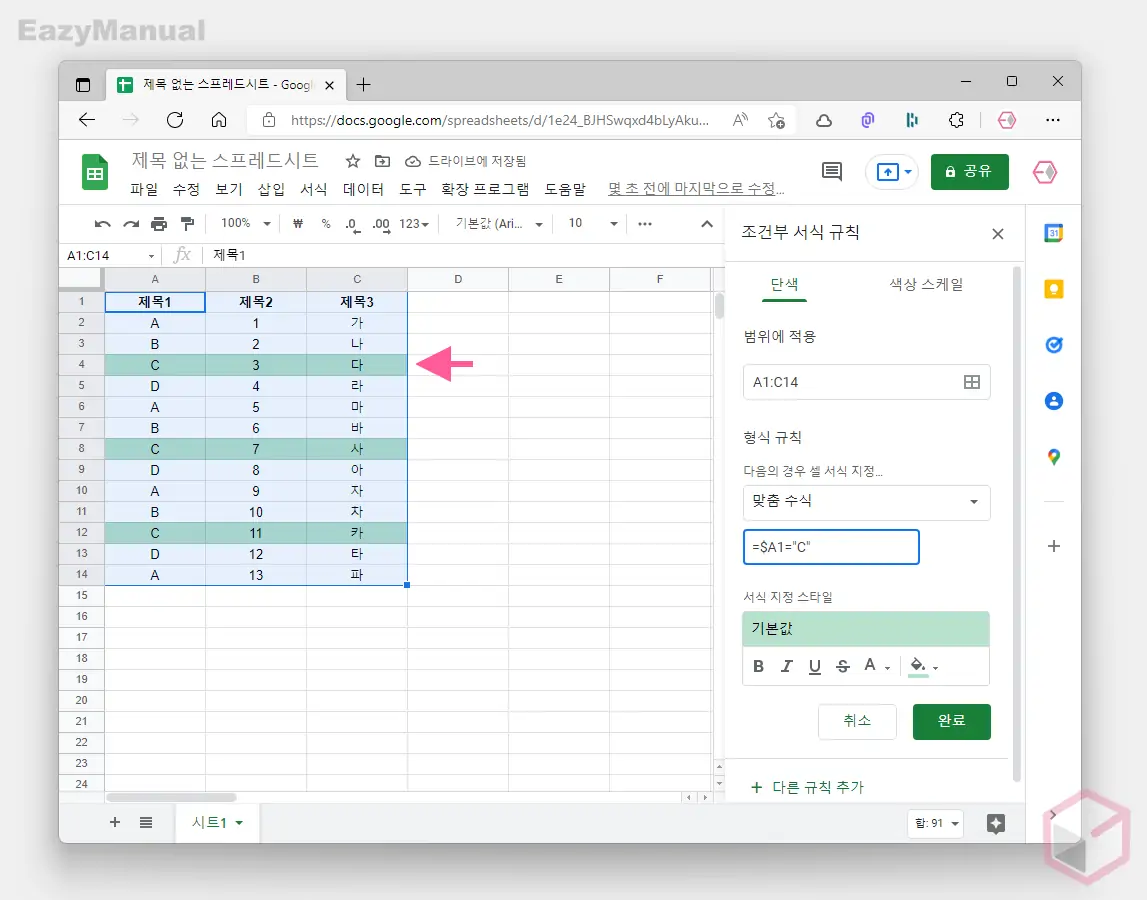Open the 수정 menu
The width and height of the screenshot is (1147, 900).
(x=187, y=190)
